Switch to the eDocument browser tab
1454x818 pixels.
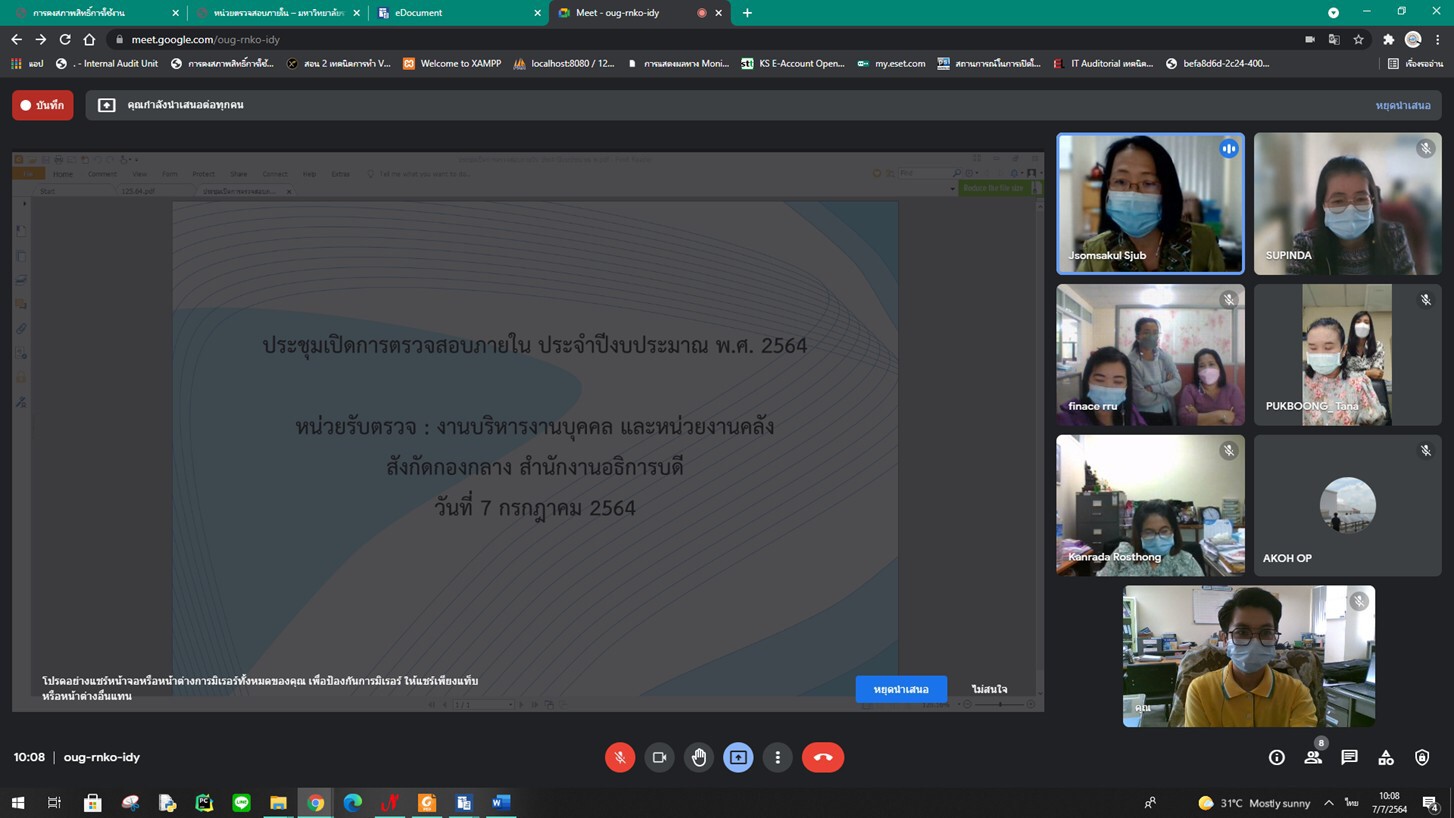[x=456, y=13]
